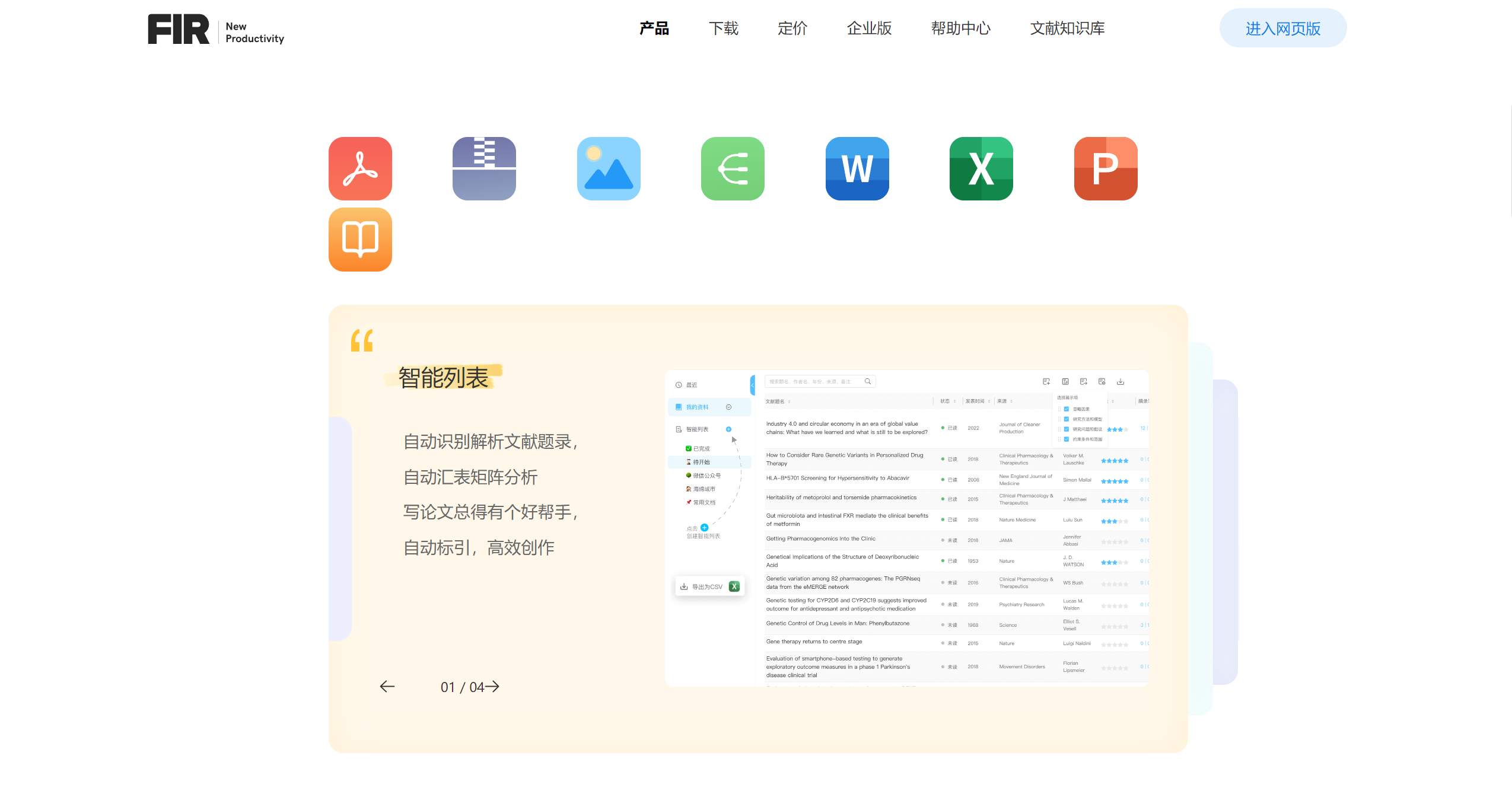
Task: Click the literature search input field
Action: coord(819,381)
